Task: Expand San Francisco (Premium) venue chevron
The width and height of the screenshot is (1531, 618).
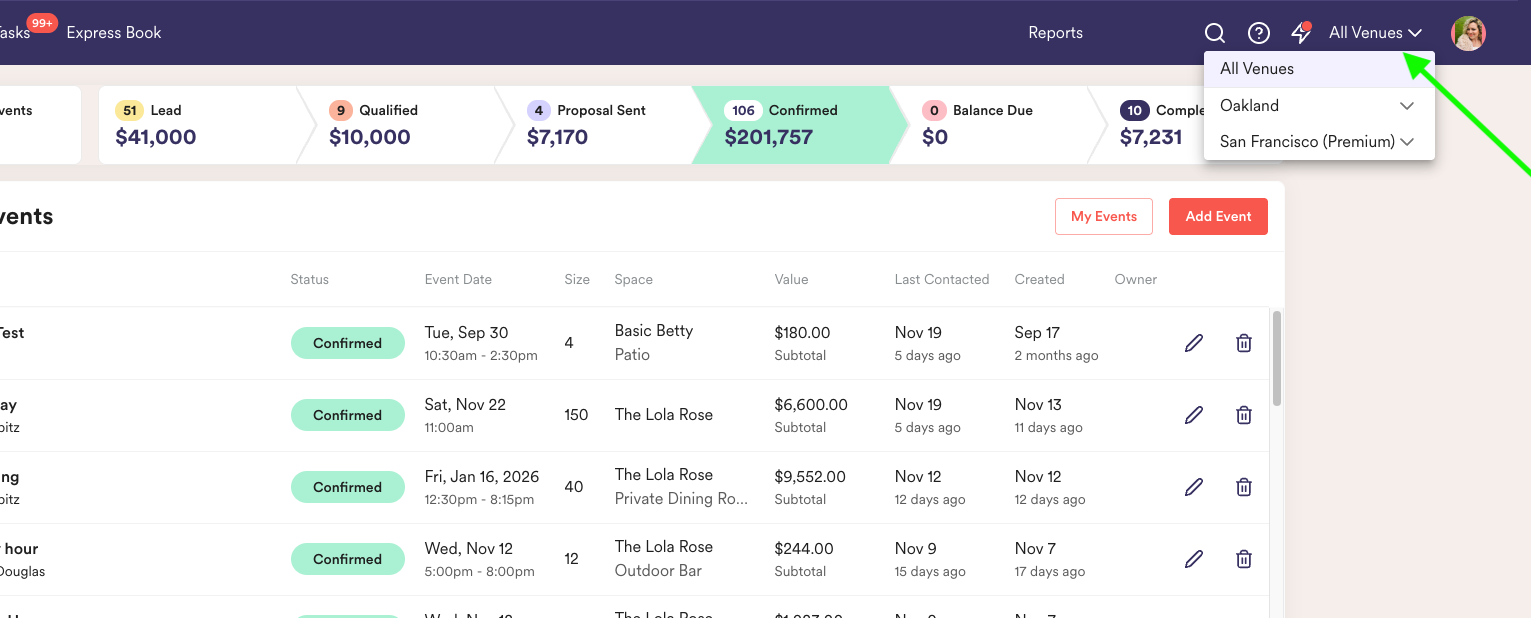Action: point(1407,142)
